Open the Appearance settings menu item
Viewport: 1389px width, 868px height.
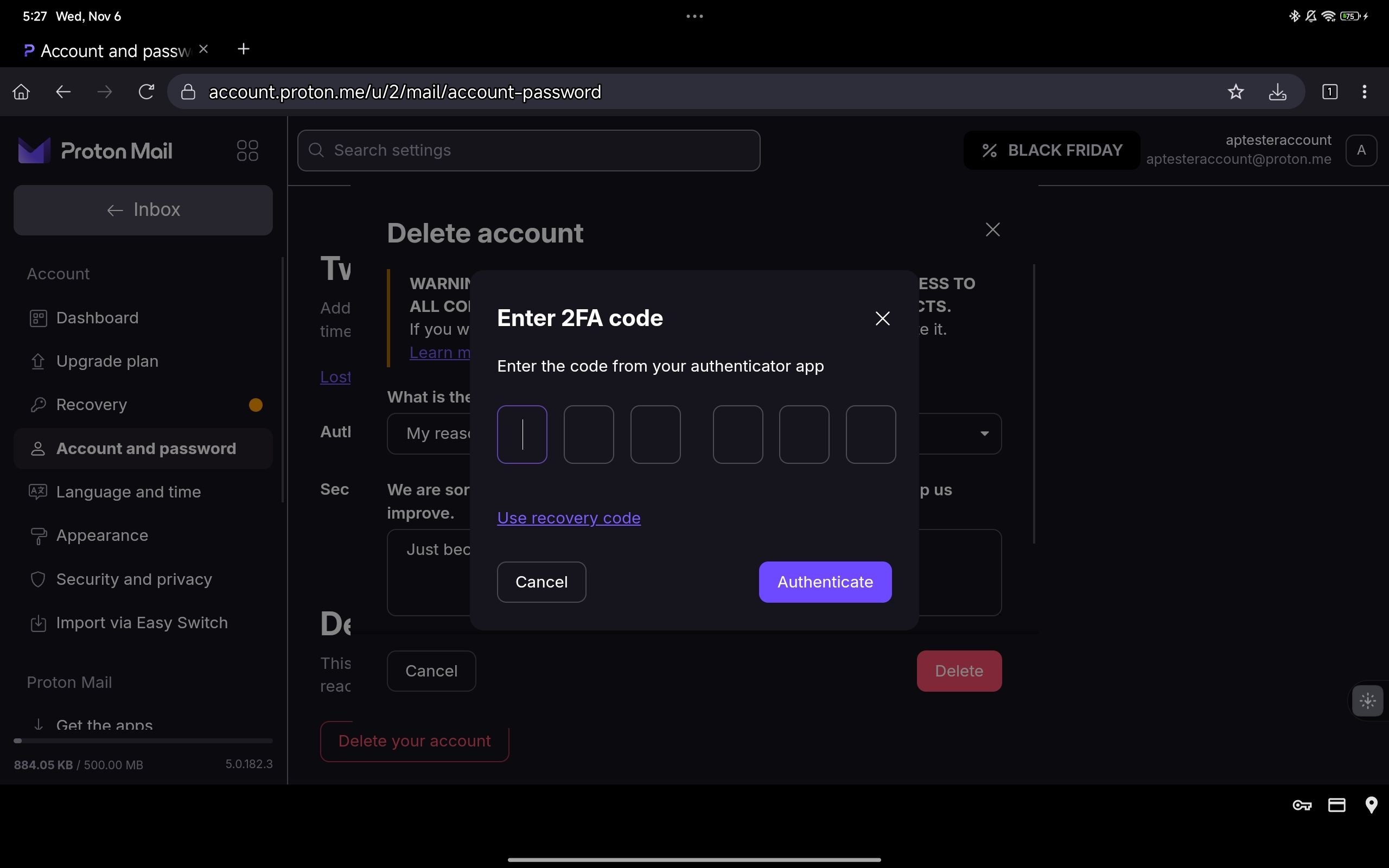102,535
